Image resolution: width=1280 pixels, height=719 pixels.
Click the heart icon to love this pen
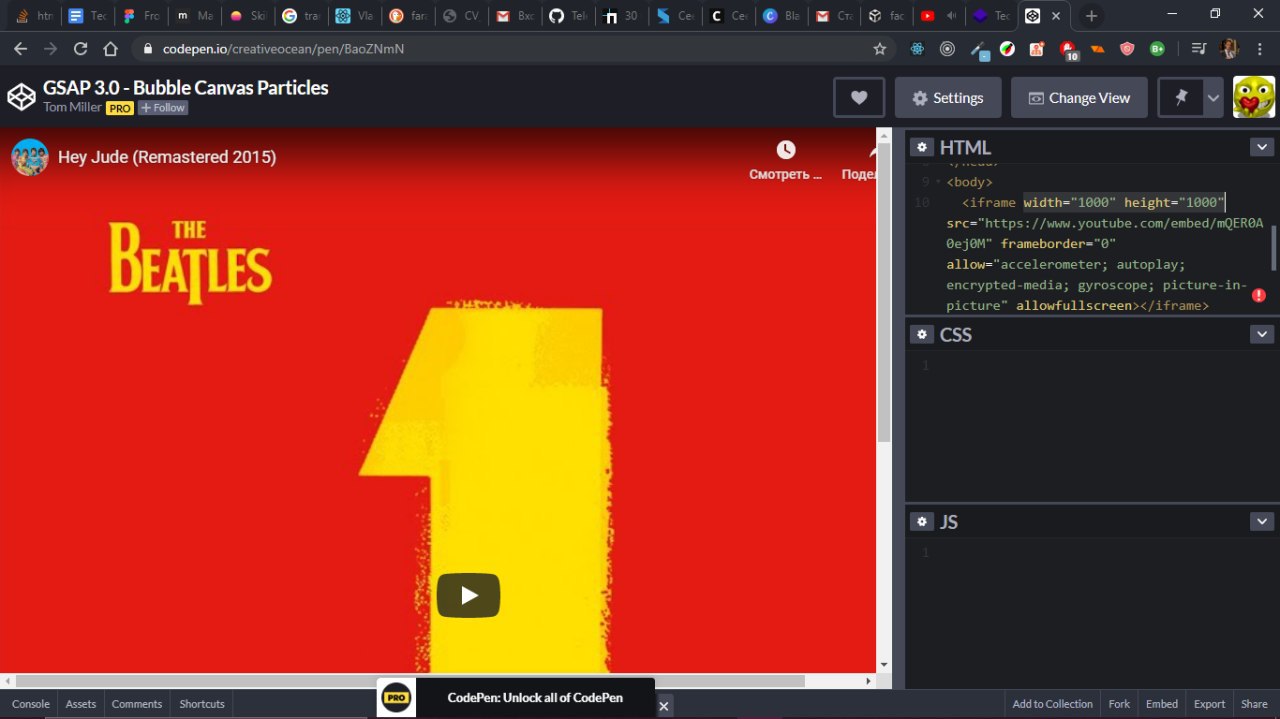click(859, 98)
